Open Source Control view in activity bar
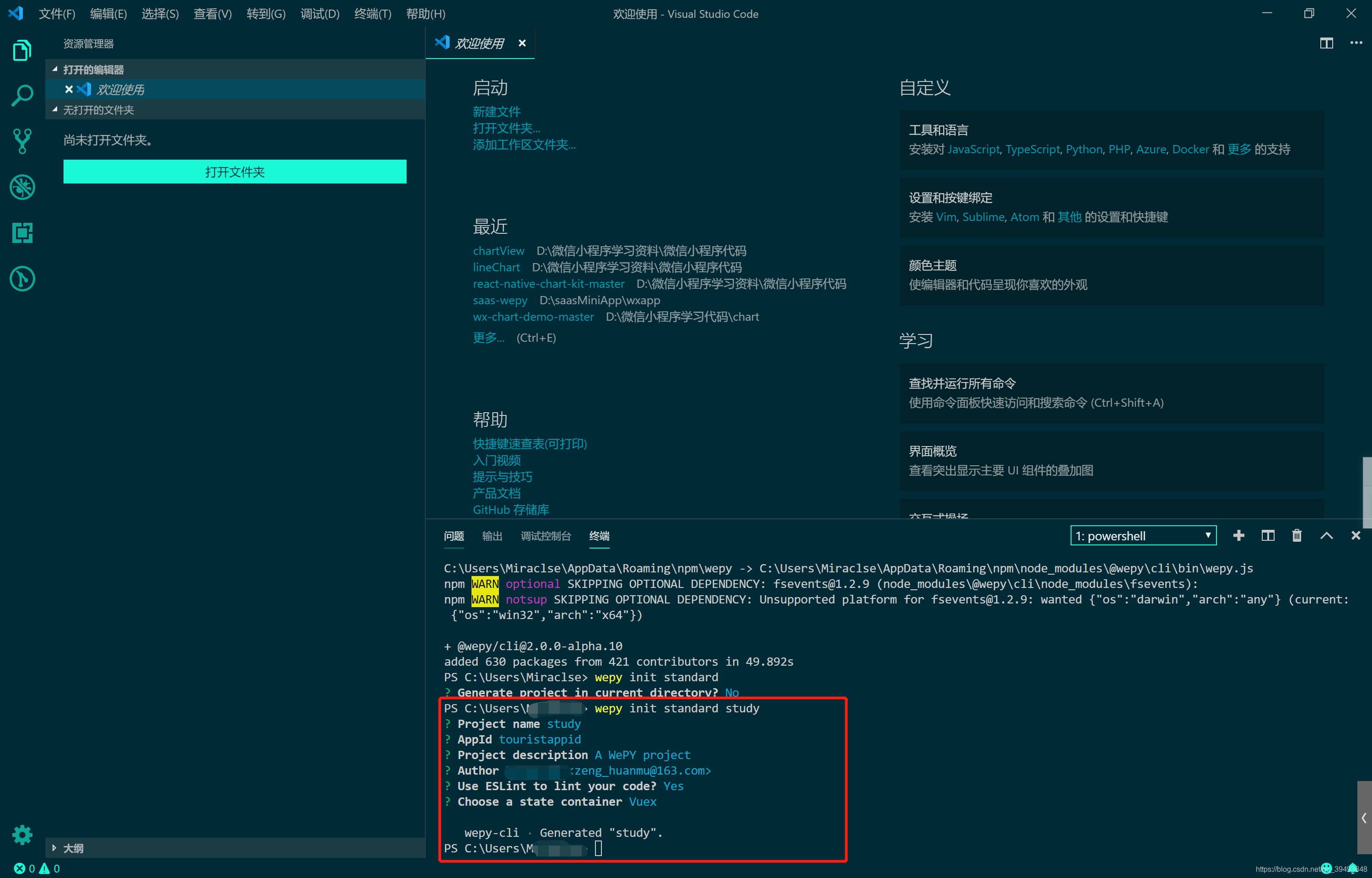Screen dimensions: 1372x878 21,141
